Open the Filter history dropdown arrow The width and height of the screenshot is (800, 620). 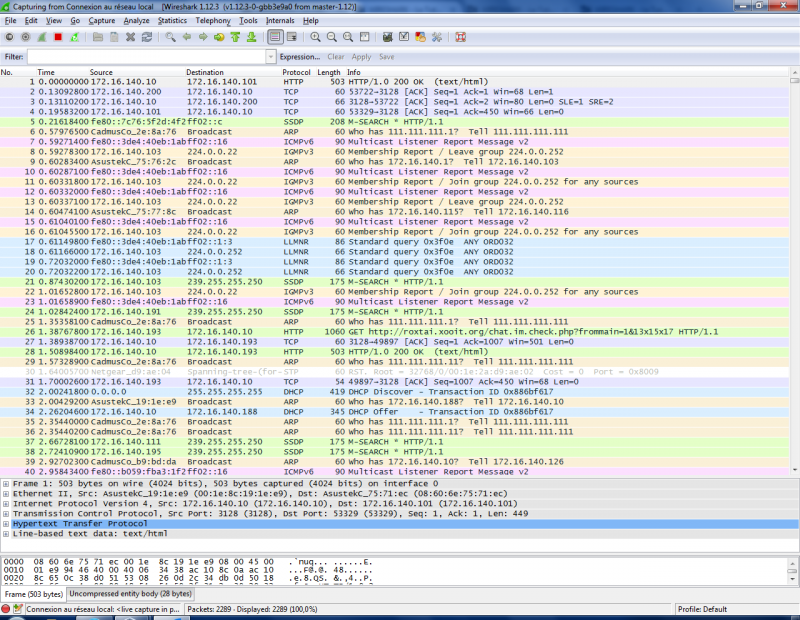tap(271, 57)
